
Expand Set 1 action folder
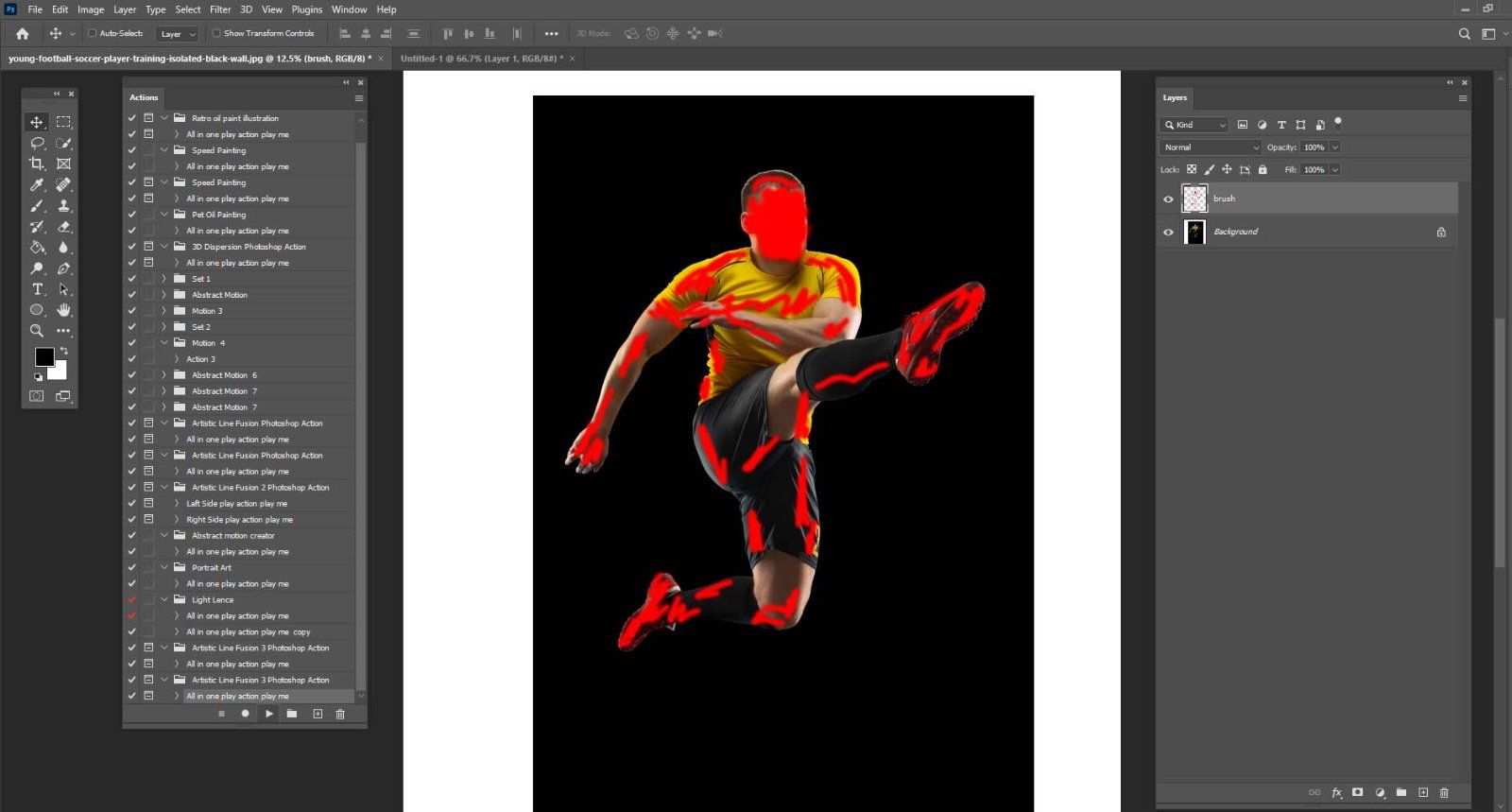pyautogui.click(x=164, y=279)
